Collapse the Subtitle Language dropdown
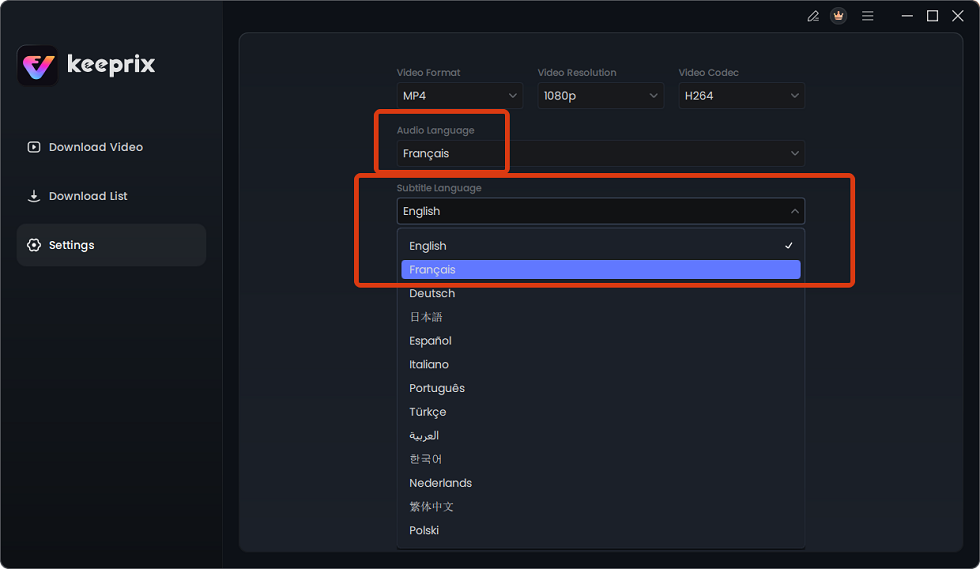 pyautogui.click(x=600, y=211)
